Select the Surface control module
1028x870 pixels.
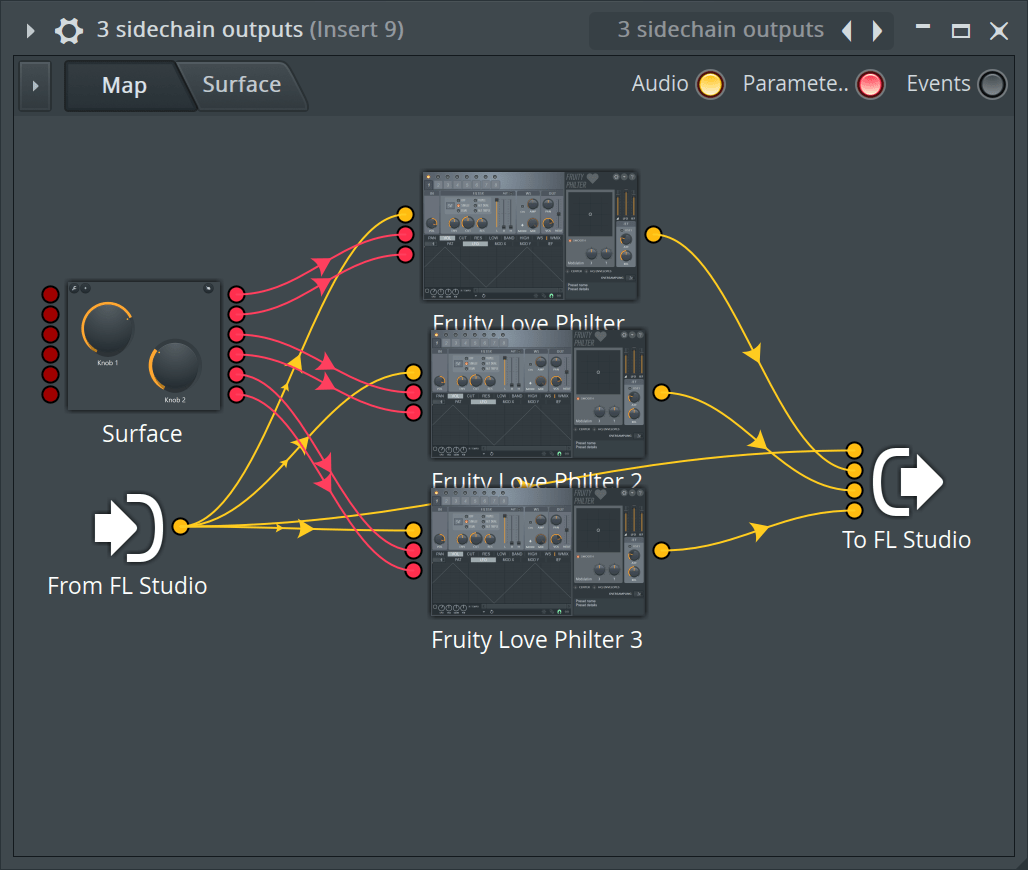tap(141, 345)
